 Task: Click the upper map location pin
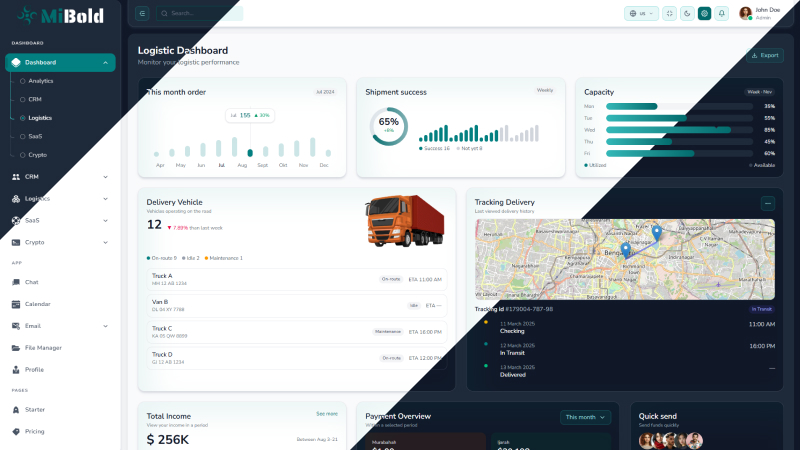coord(657,233)
